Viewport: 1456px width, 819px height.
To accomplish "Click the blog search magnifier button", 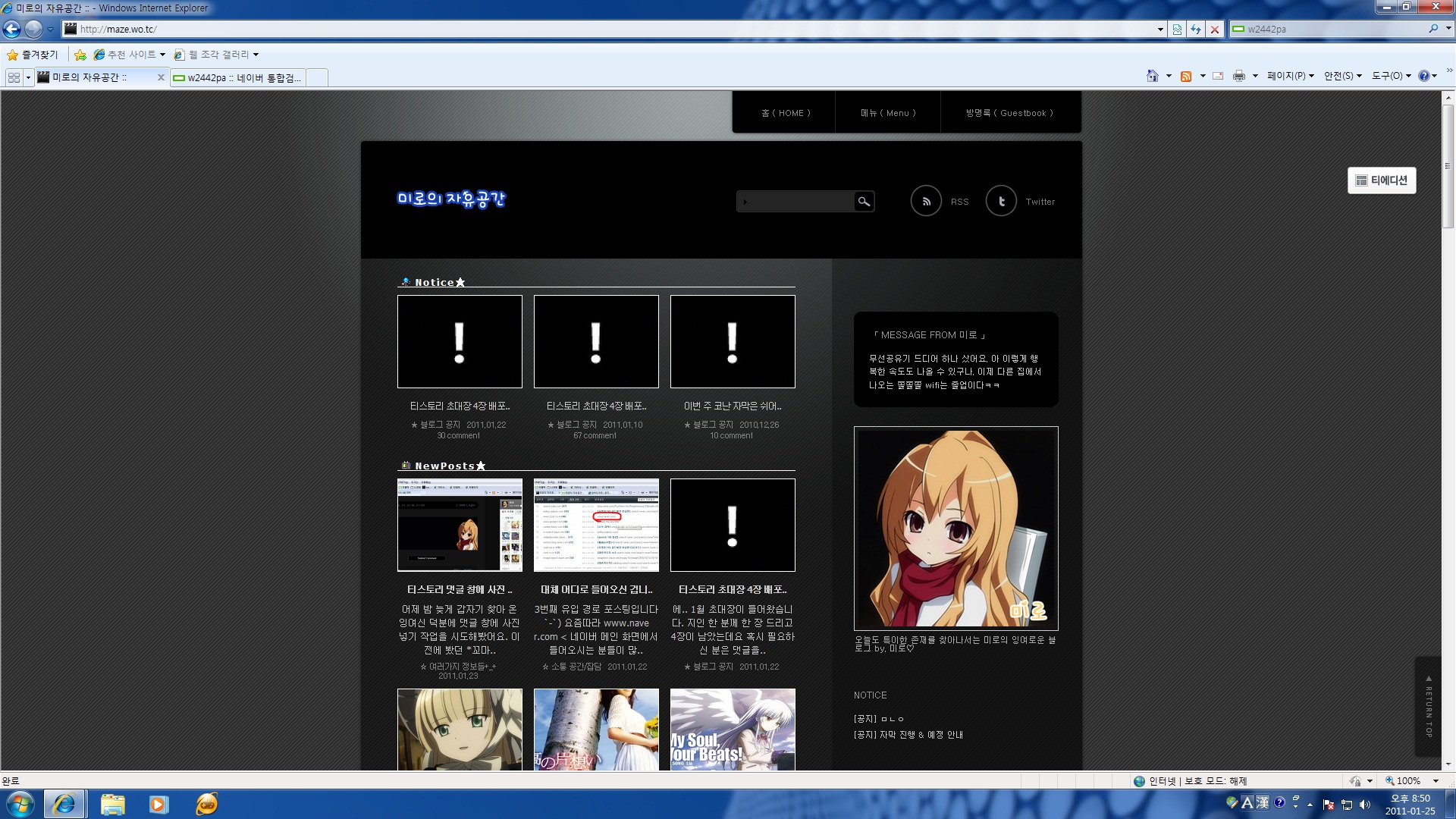I will pos(864,201).
